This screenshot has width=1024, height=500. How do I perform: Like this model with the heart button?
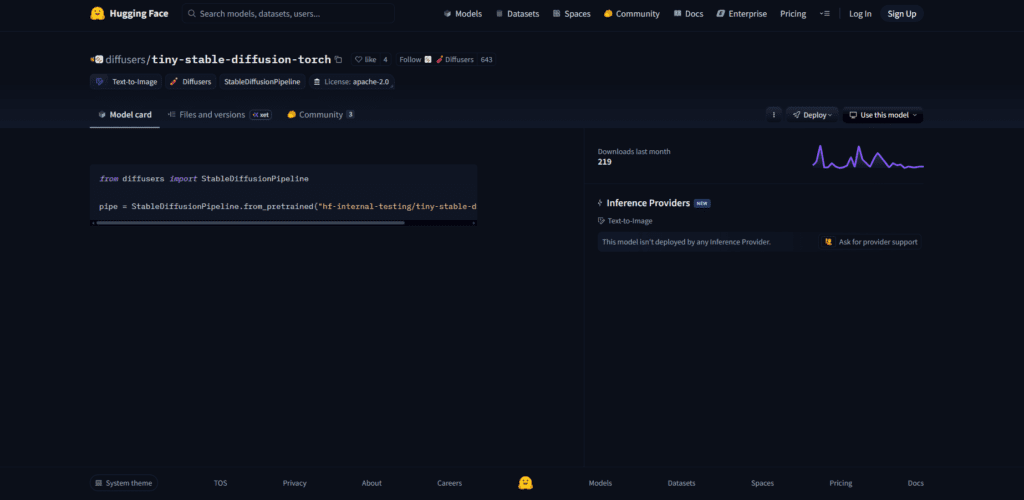pos(365,59)
